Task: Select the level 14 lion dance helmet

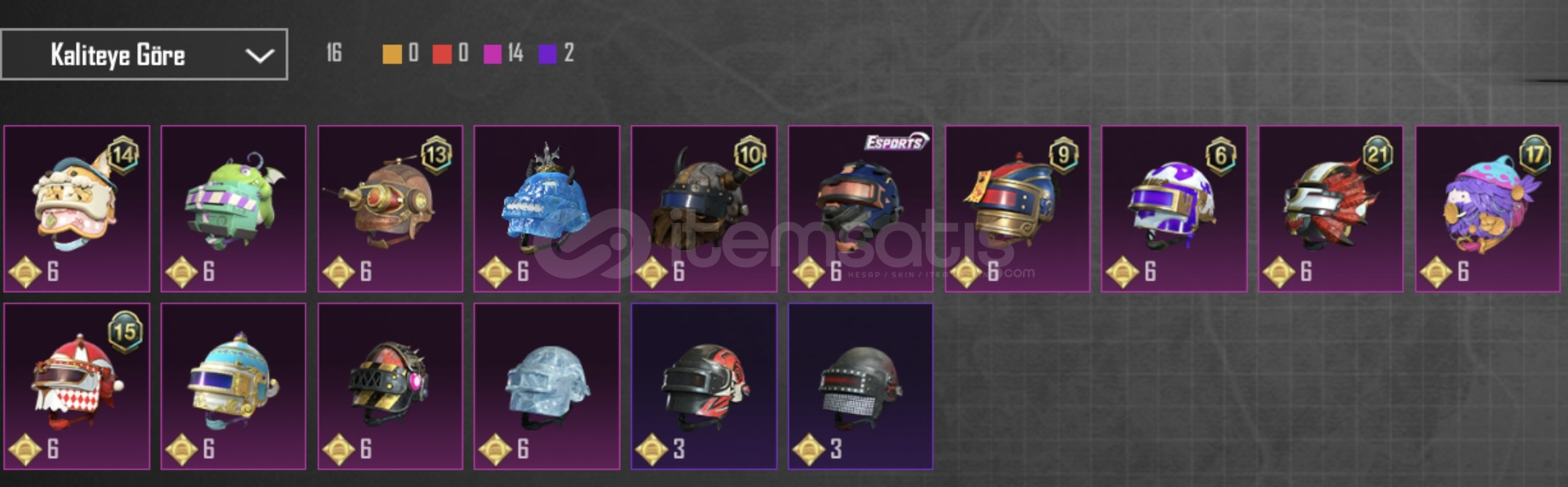Action: (77, 209)
